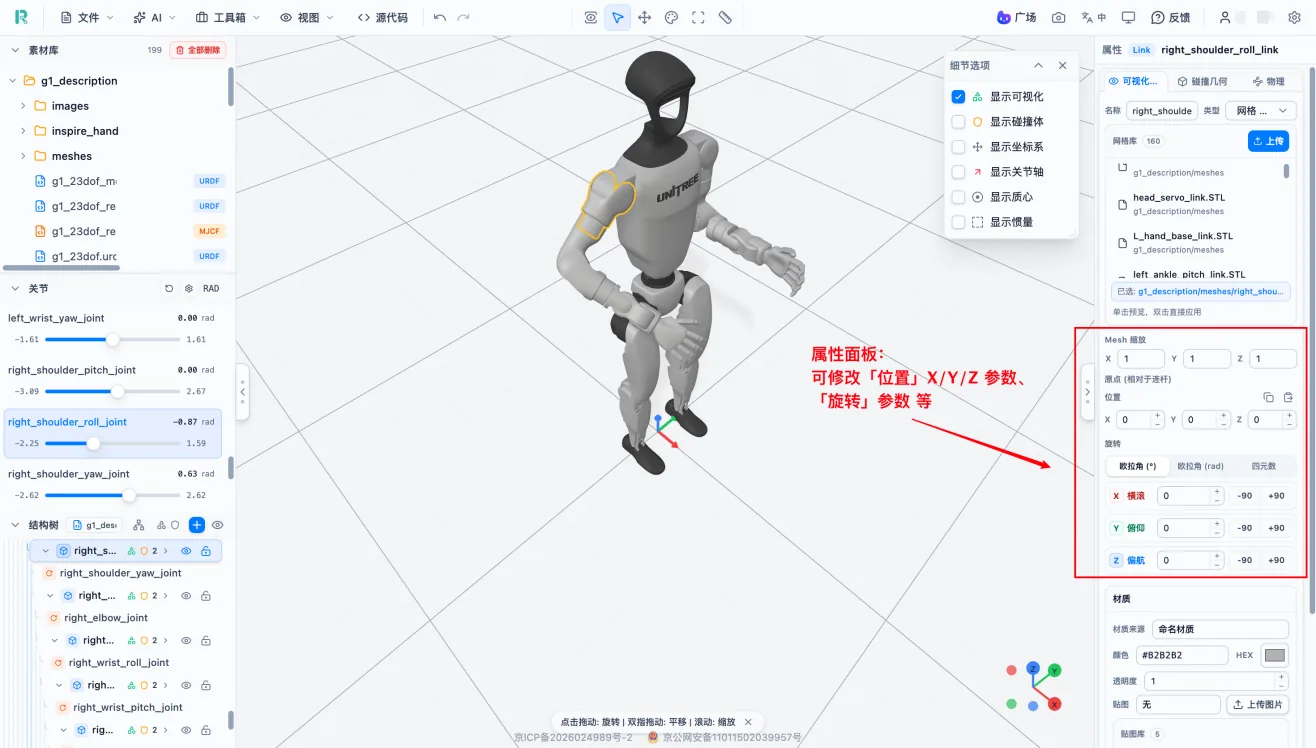Image resolution: width=1316 pixels, height=748 pixels.
Task: Open the 广场 link
Action: (x=1016, y=17)
